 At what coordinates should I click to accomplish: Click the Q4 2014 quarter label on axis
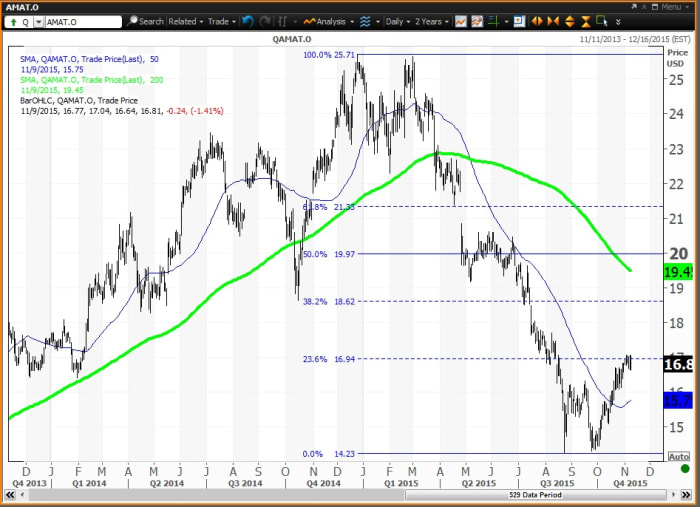tap(323, 483)
